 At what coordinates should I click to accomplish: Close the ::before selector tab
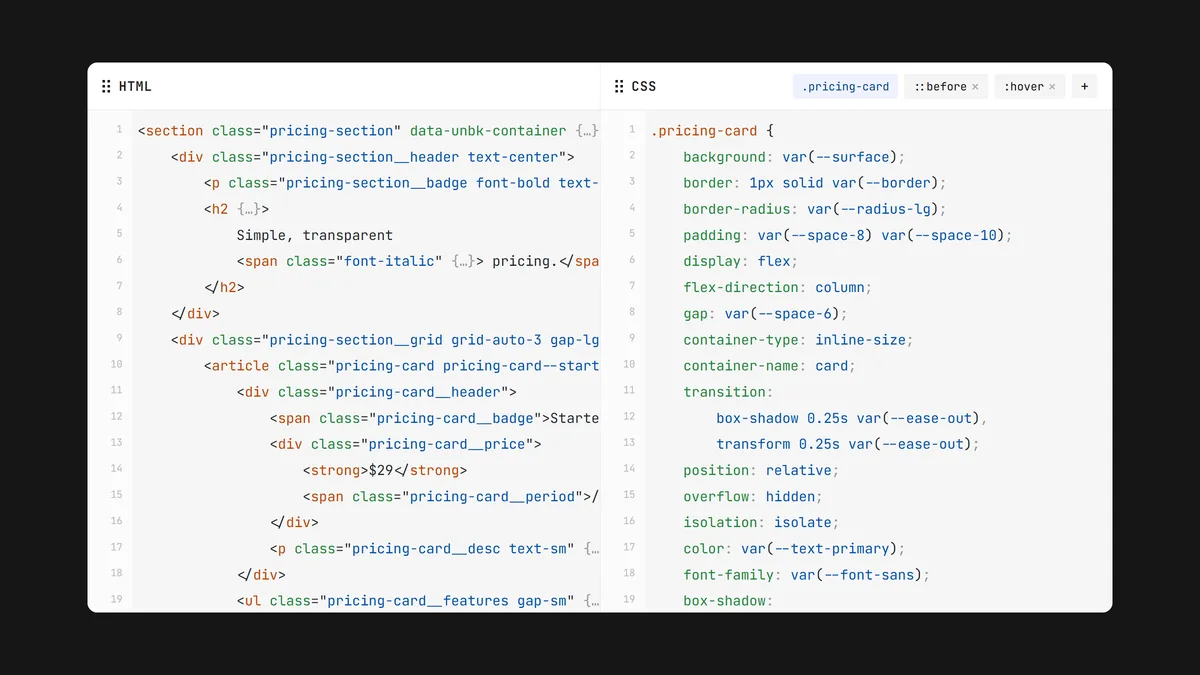[x=975, y=87]
